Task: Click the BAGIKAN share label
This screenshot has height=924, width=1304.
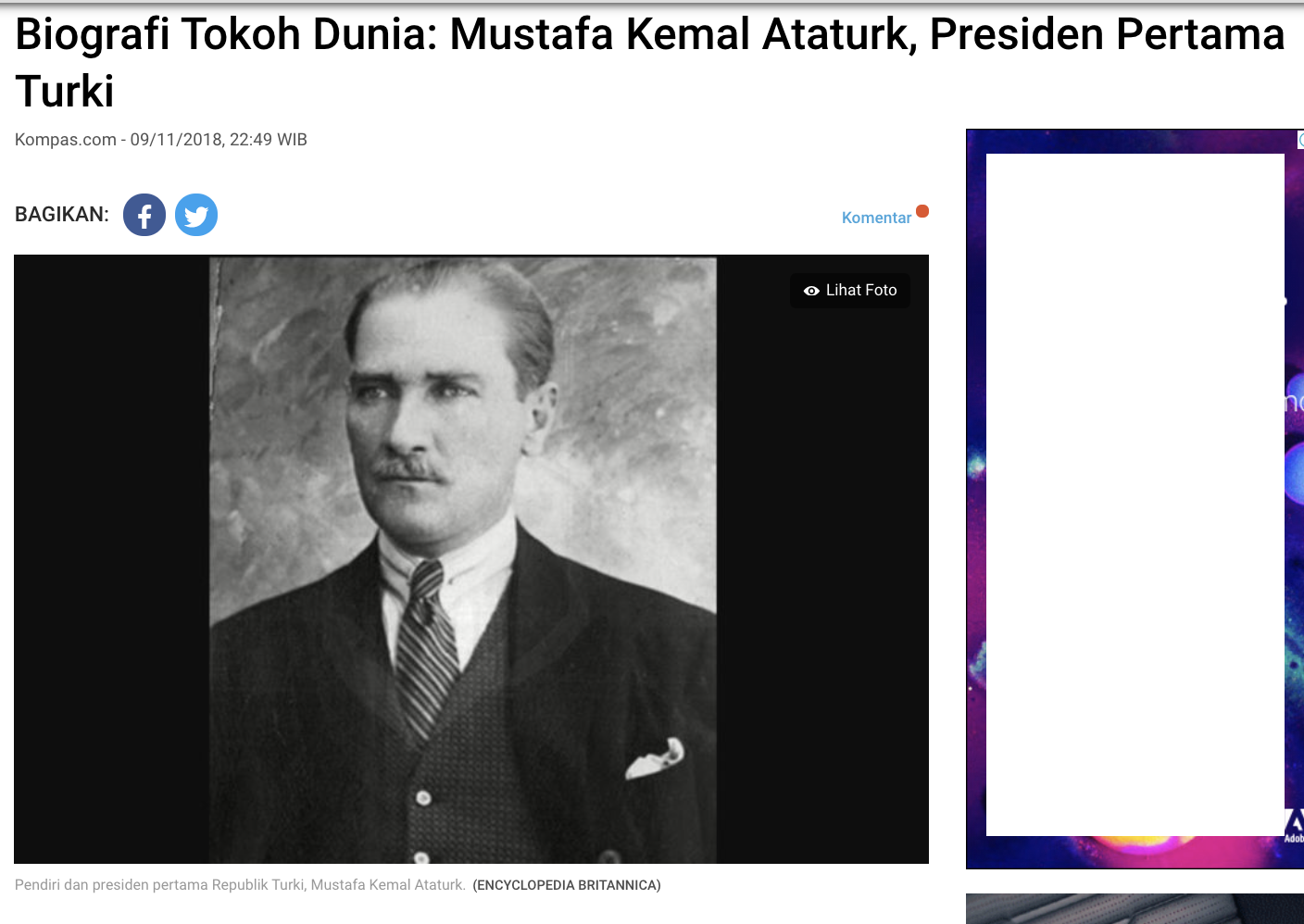Action: click(62, 215)
